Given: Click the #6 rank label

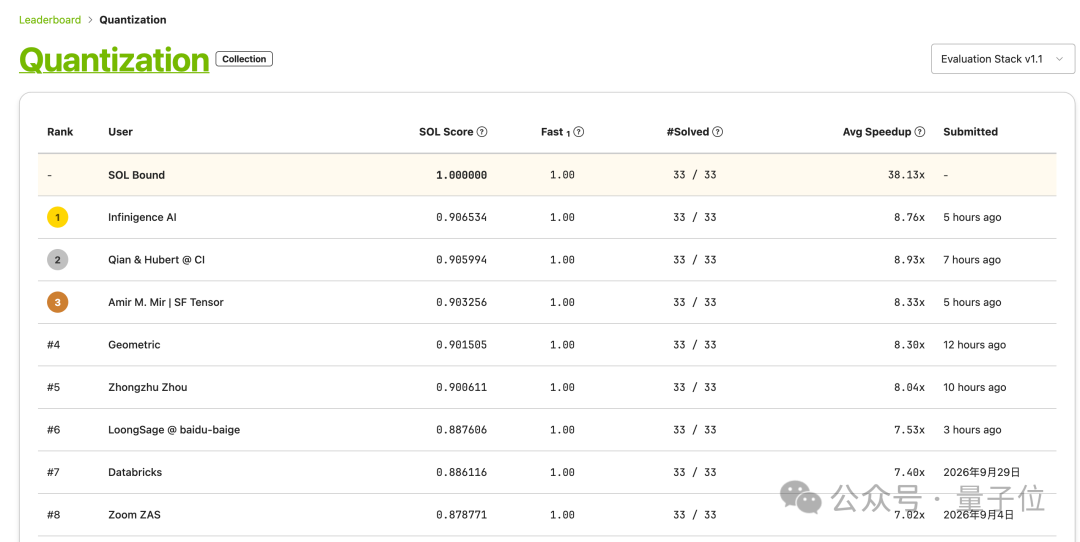Looking at the screenshot, I should point(54,430).
